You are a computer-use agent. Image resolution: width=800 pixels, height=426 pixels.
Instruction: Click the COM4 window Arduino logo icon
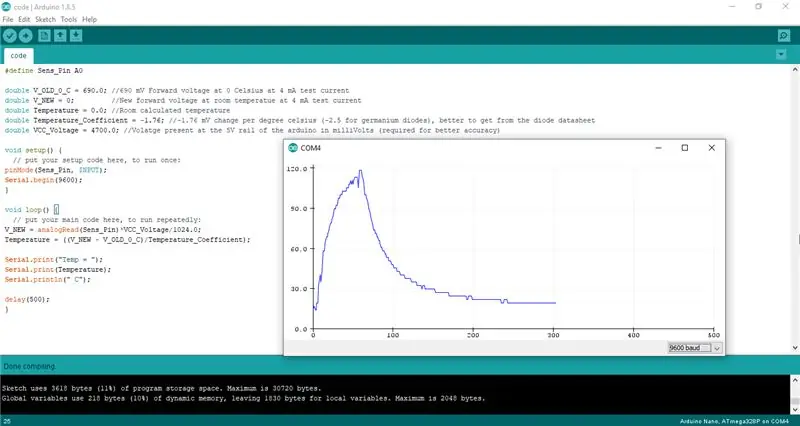[293, 148]
